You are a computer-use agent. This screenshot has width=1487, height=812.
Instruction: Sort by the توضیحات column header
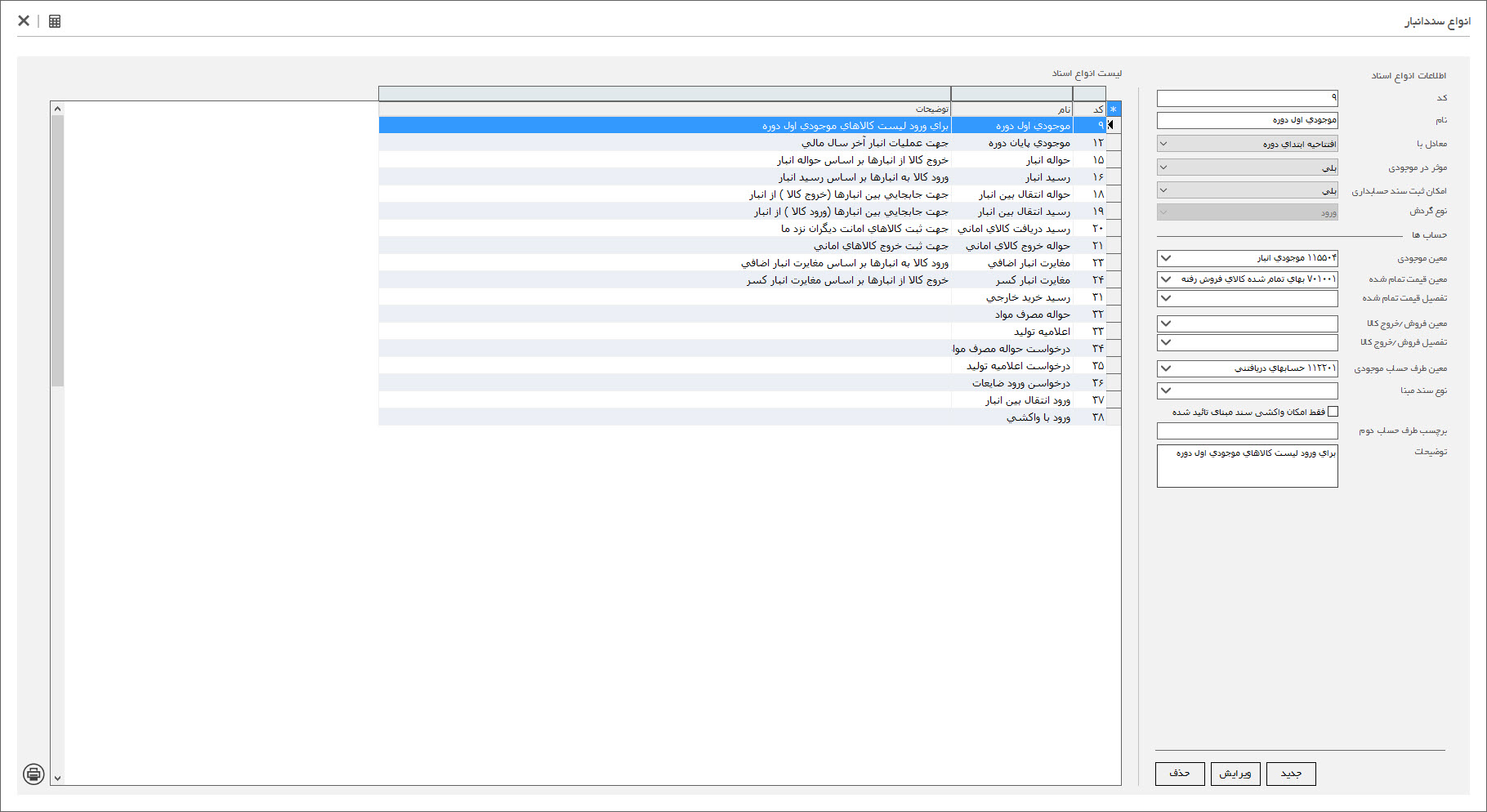pos(664,109)
